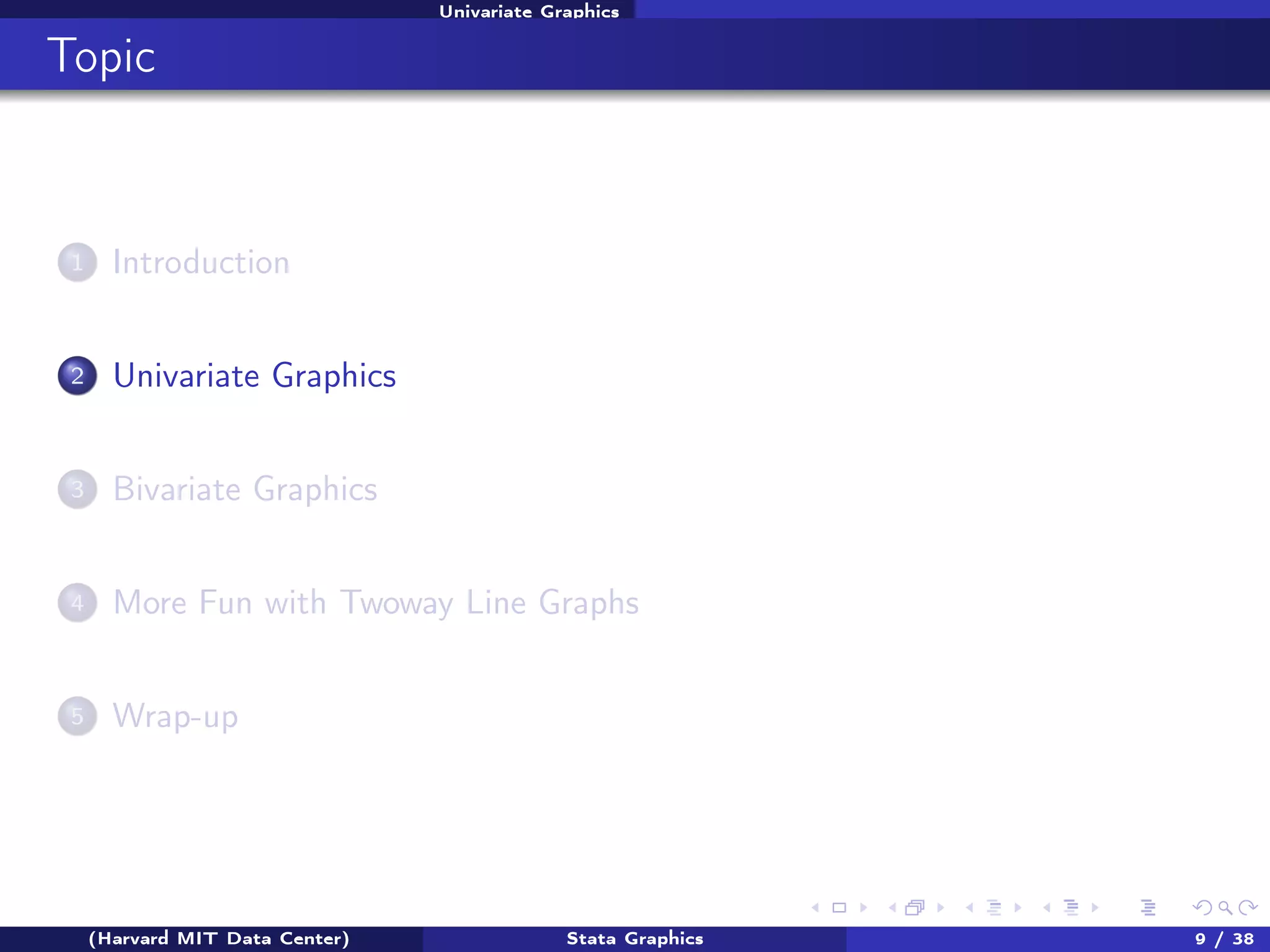This screenshot has width=1270, height=952.
Task: Click the search magnifier icon
Action: (1225, 909)
